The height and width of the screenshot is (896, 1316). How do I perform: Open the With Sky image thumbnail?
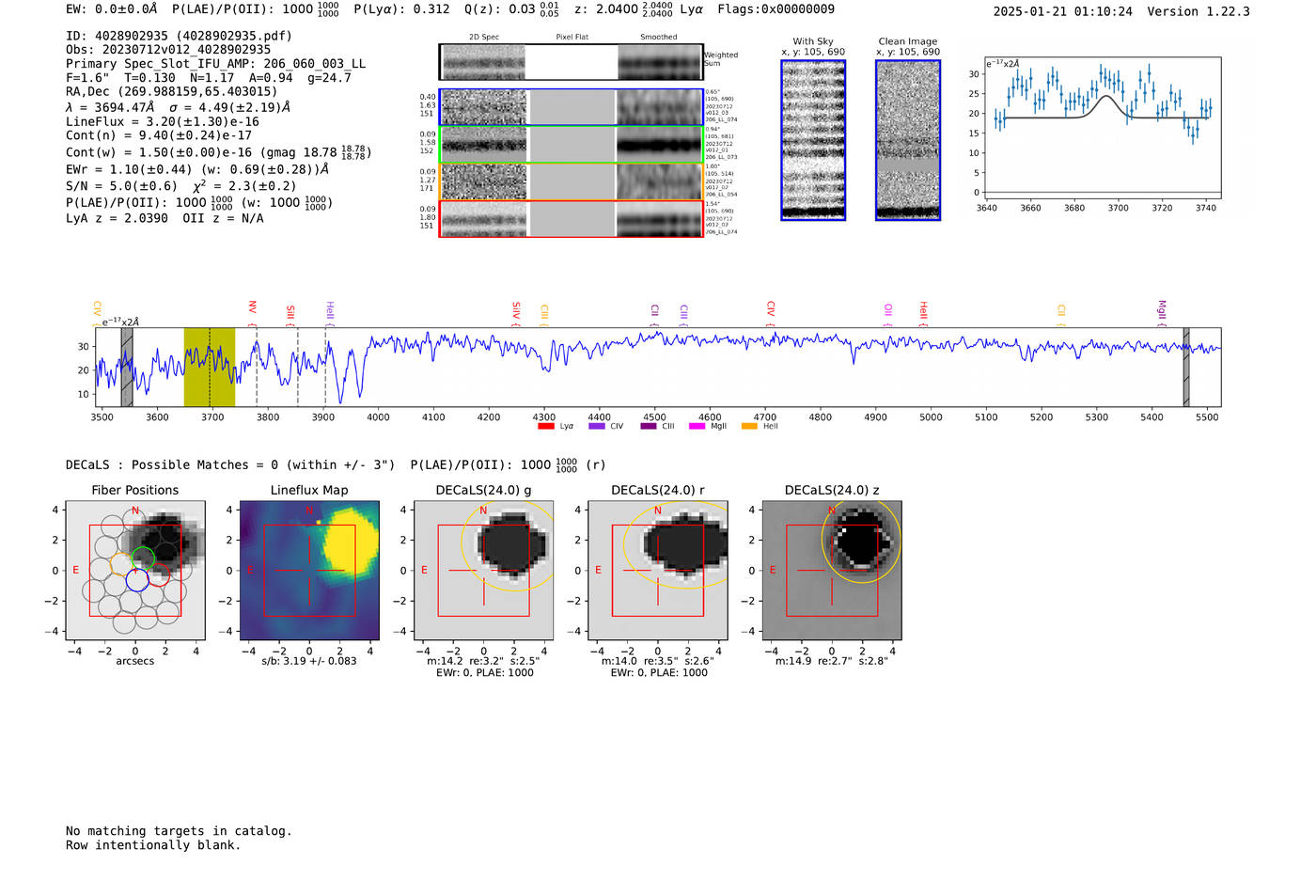coord(813,140)
